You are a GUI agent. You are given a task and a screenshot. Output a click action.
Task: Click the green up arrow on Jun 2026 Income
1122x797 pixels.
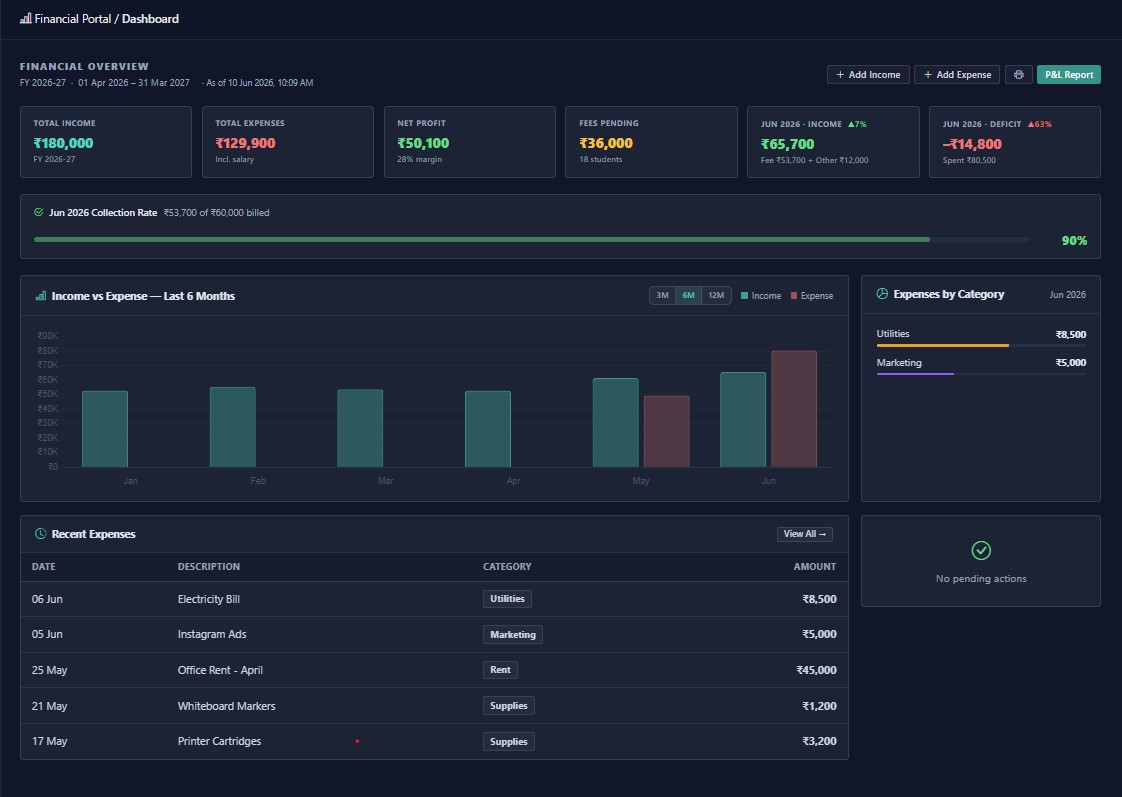point(852,124)
